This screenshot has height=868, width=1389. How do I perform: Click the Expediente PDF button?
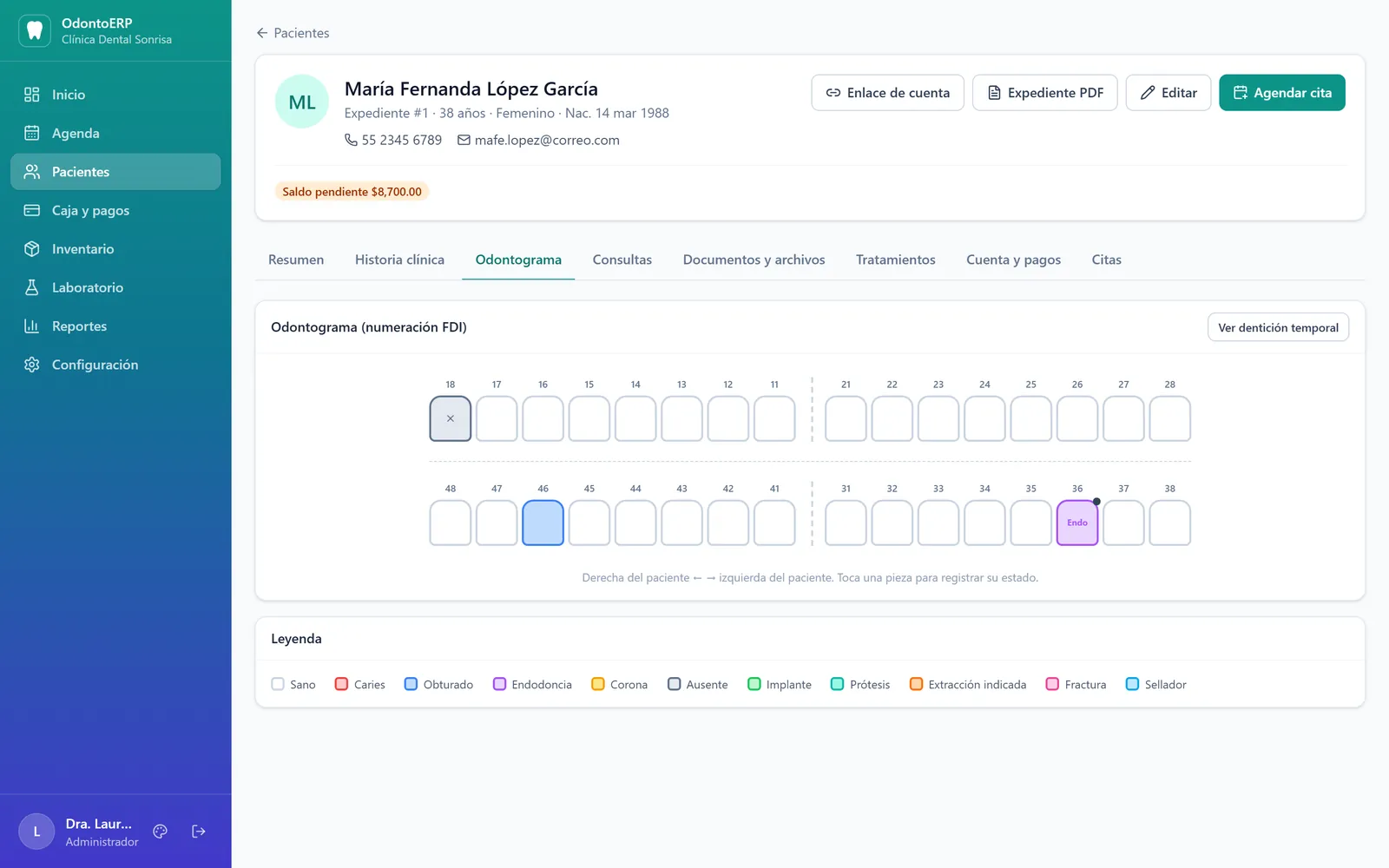(1045, 93)
